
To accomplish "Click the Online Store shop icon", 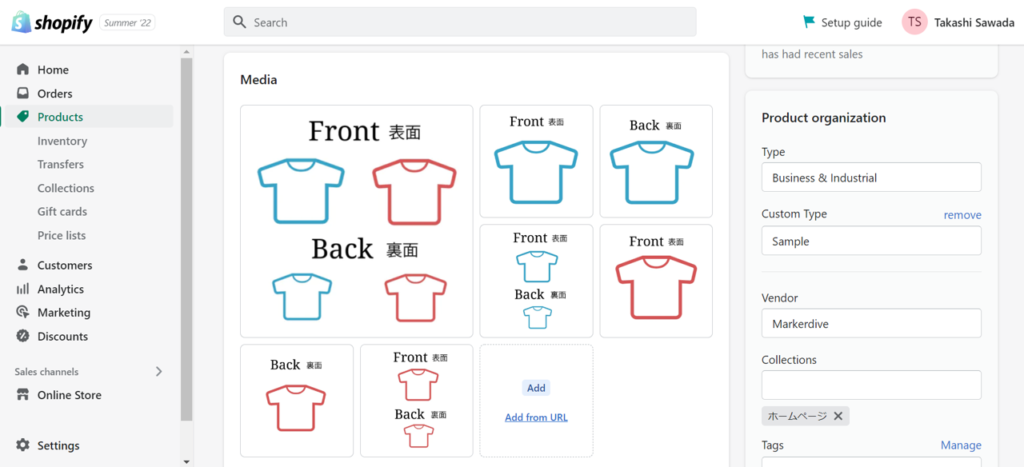I will 23,395.
